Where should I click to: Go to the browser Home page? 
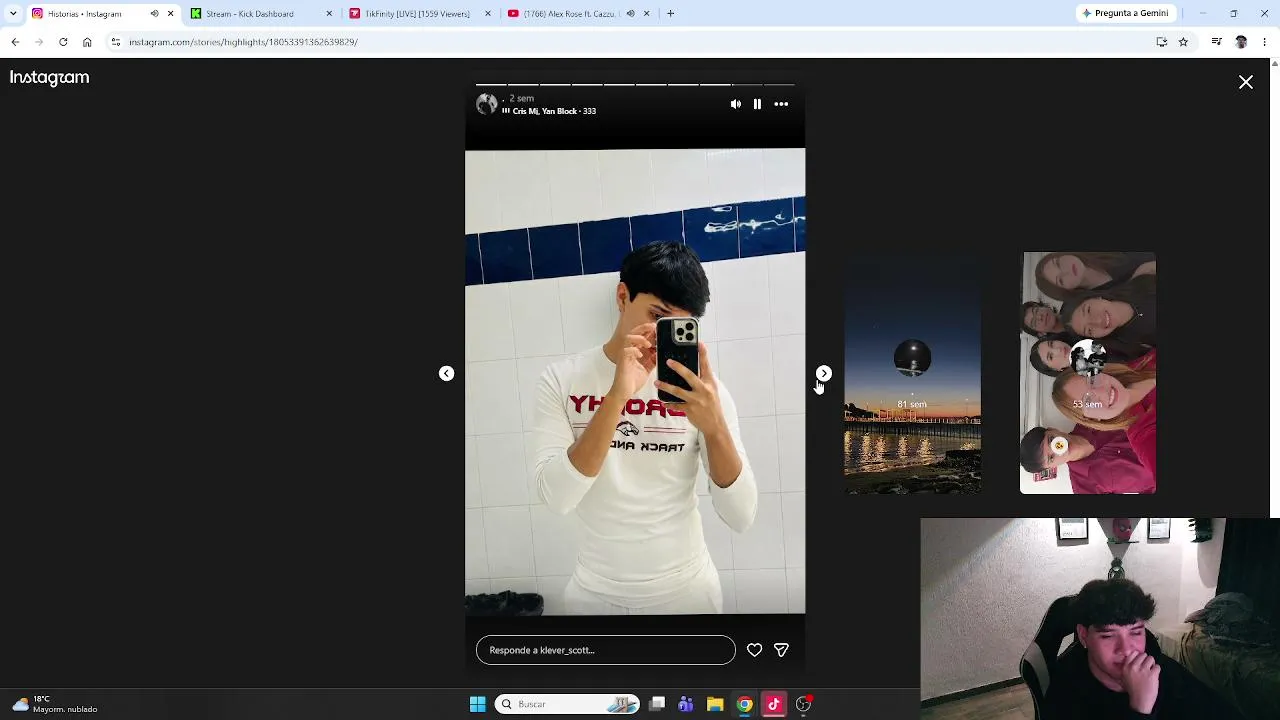coord(87,42)
